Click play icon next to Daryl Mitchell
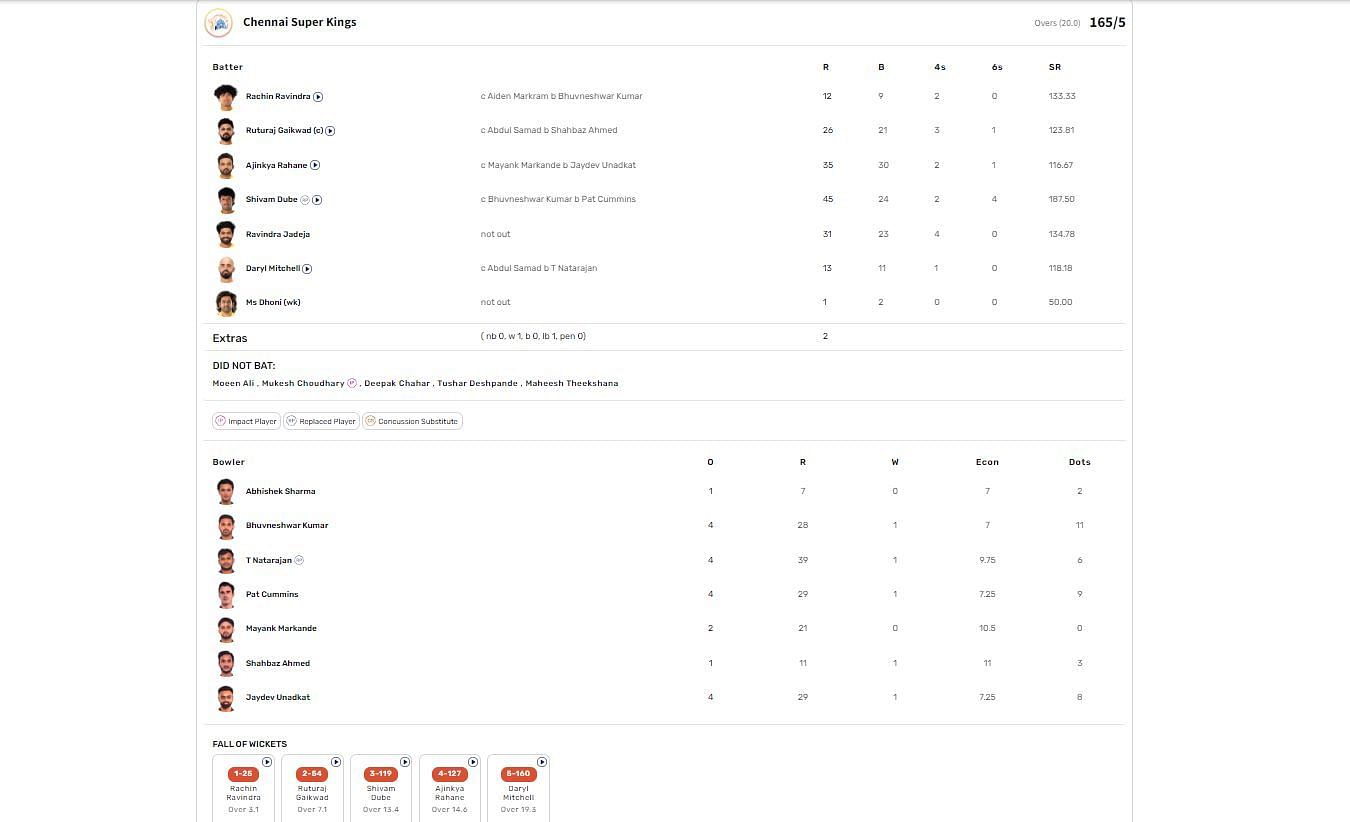The width and height of the screenshot is (1350, 822). [x=307, y=269]
